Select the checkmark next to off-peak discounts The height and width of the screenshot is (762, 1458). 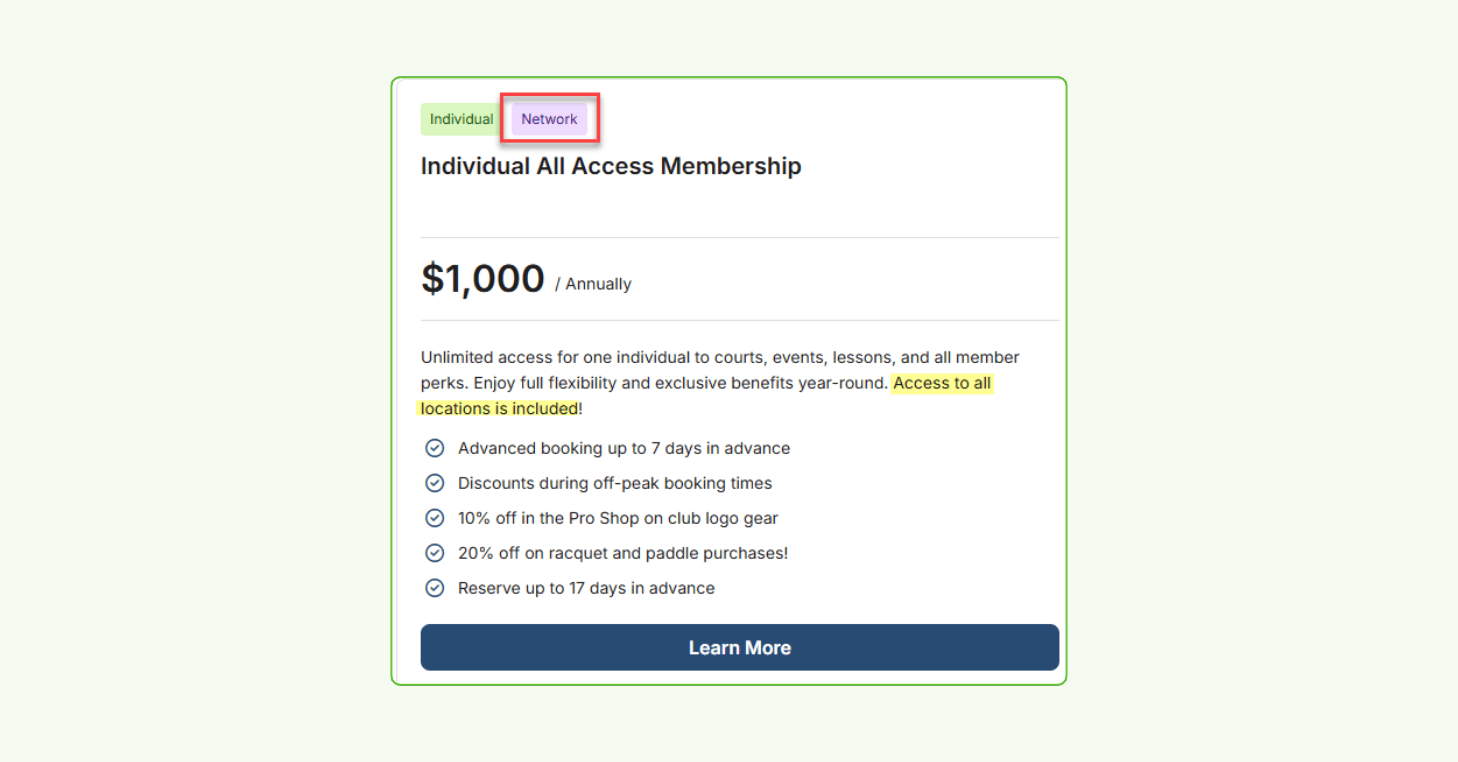tap(435, 482)
